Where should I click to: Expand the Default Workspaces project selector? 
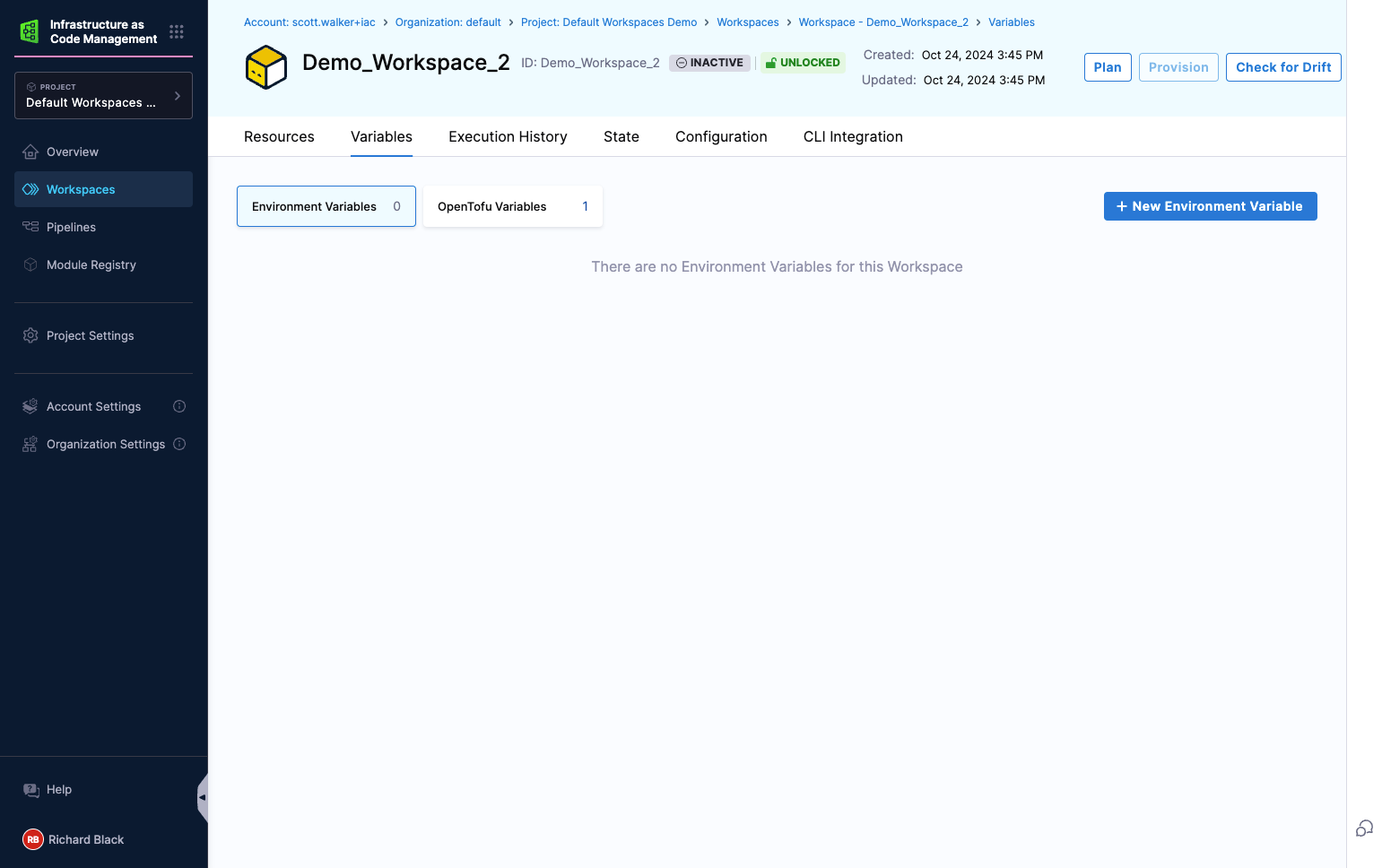click(x=103, y=95)
